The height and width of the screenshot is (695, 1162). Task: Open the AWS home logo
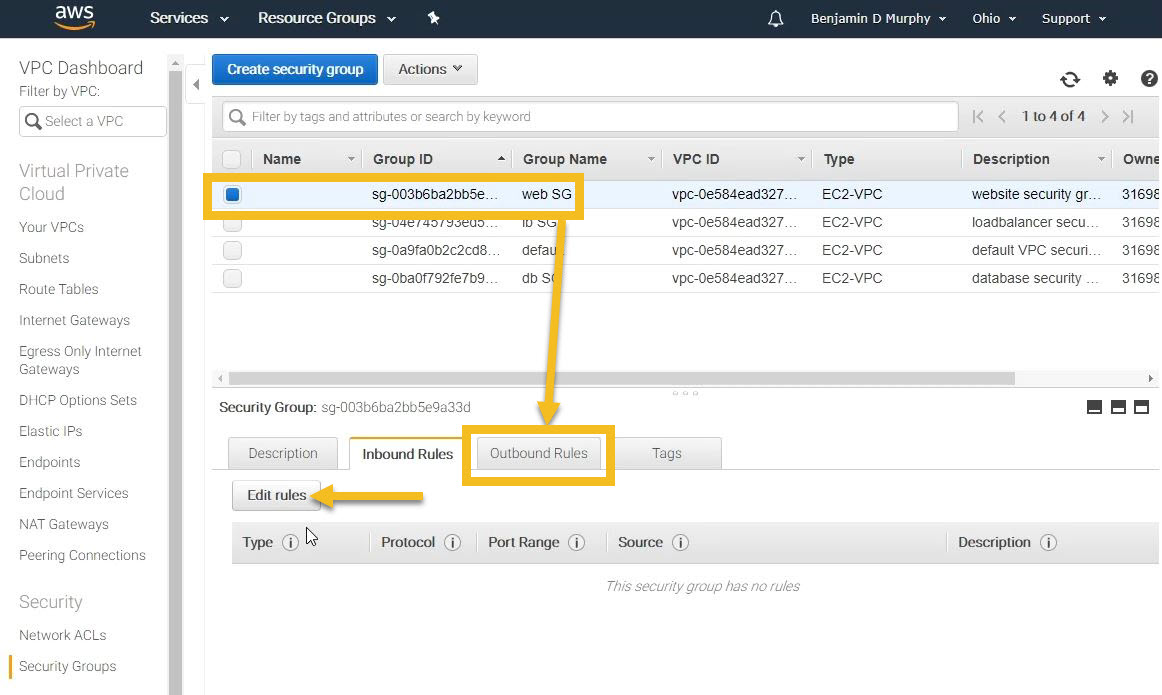click(75, 17)
